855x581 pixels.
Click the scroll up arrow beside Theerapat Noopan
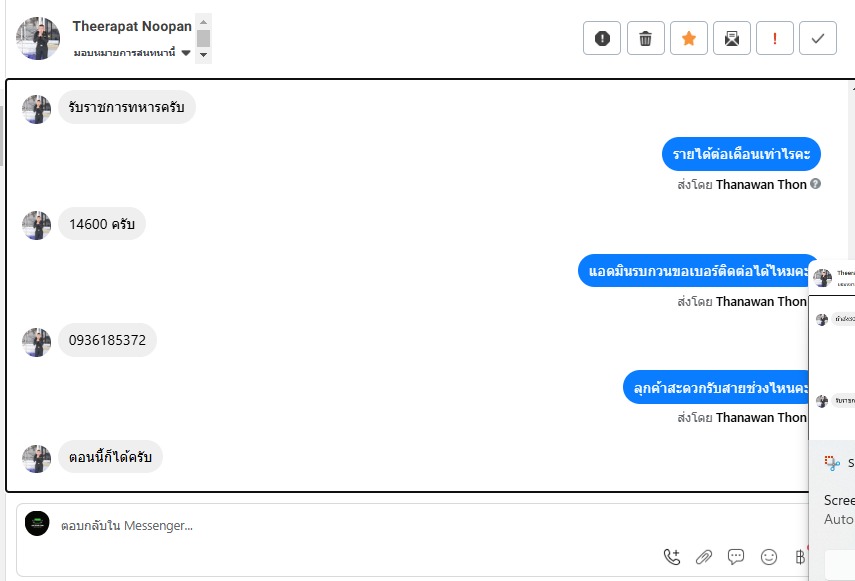coord(203,22)
